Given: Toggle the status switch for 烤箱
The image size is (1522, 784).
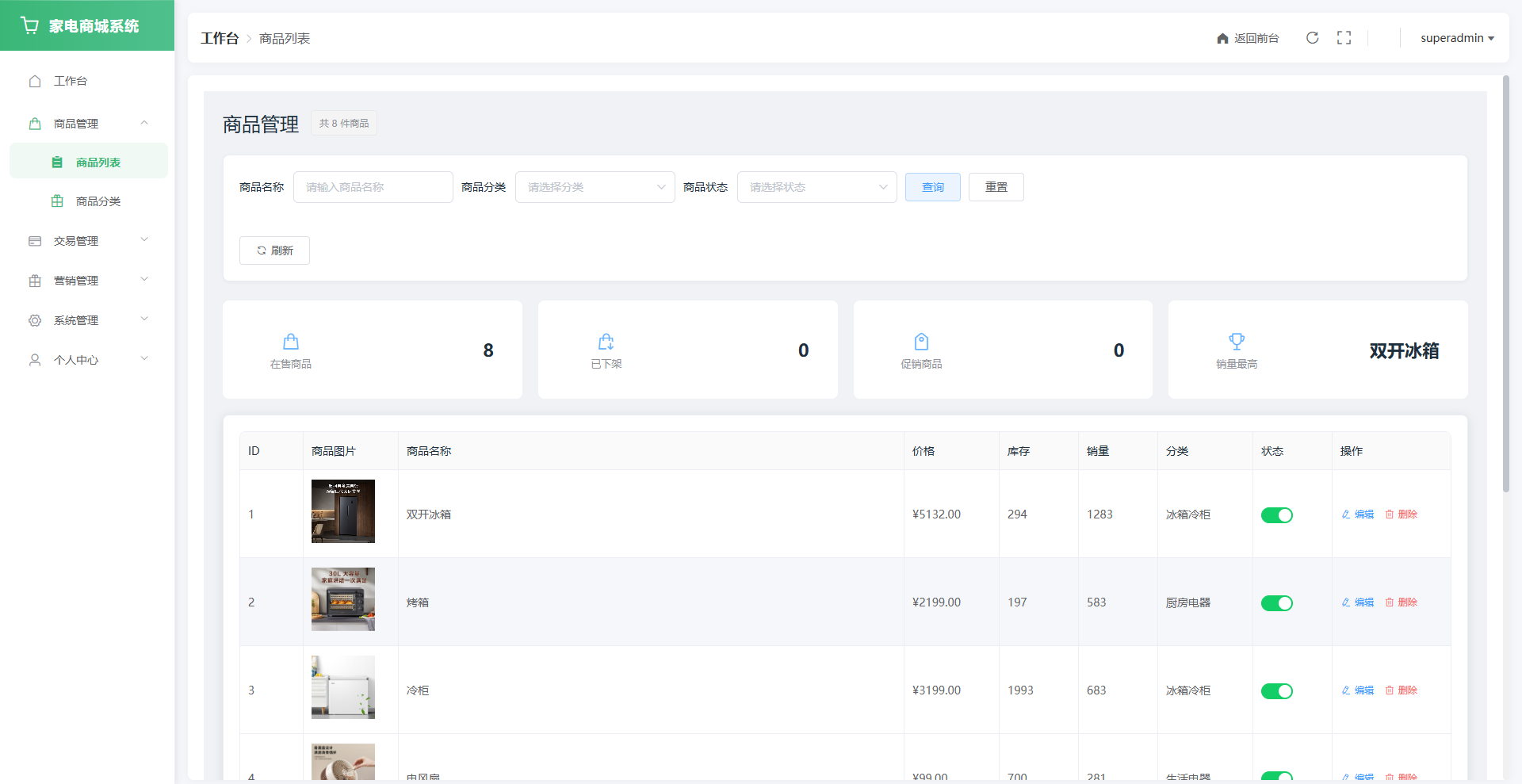Looking at the screenshot, I should tap(1276, 603).
